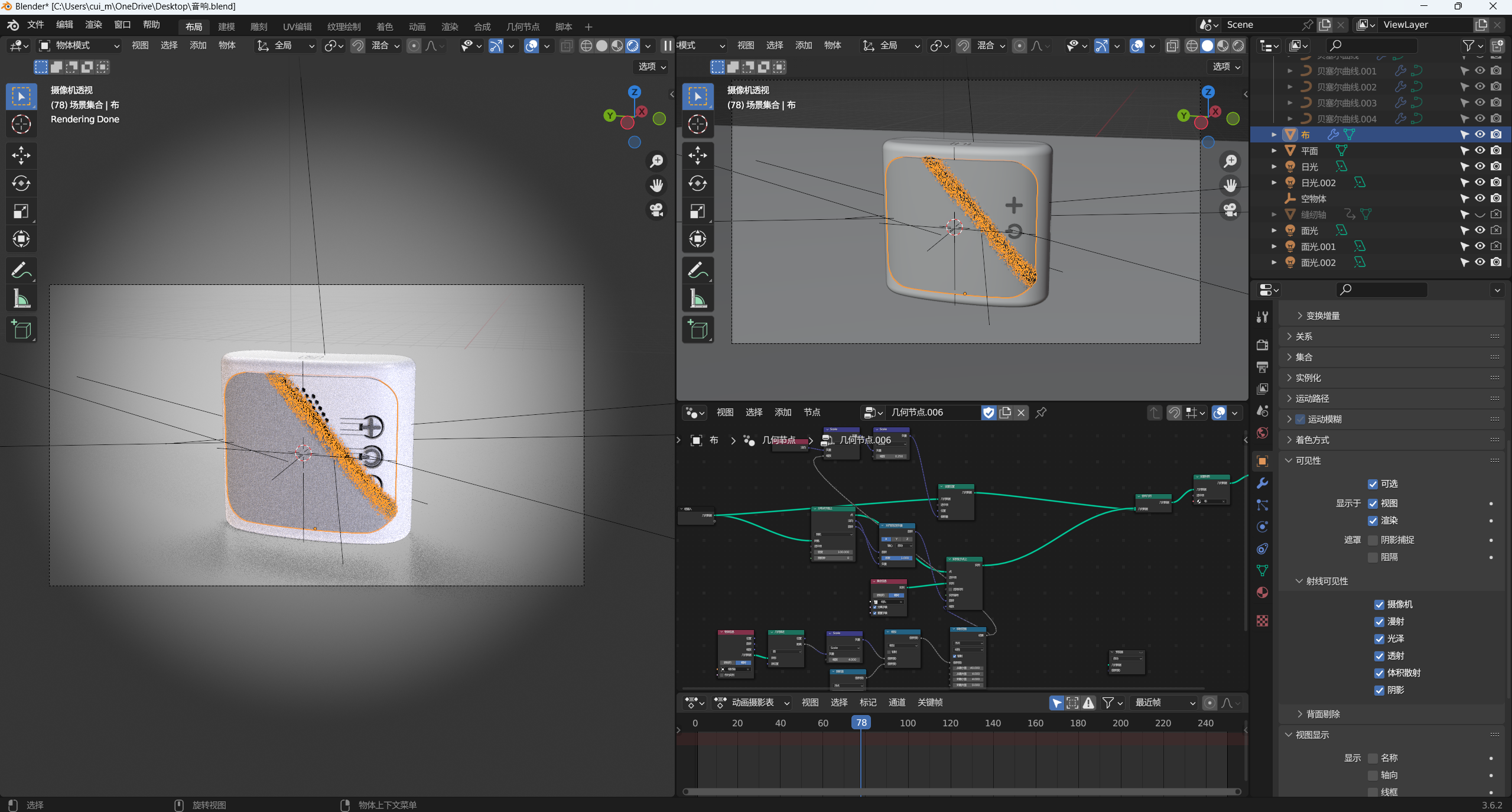
Task: Click frame 78 playhead marker
Action: coord(861,723)
